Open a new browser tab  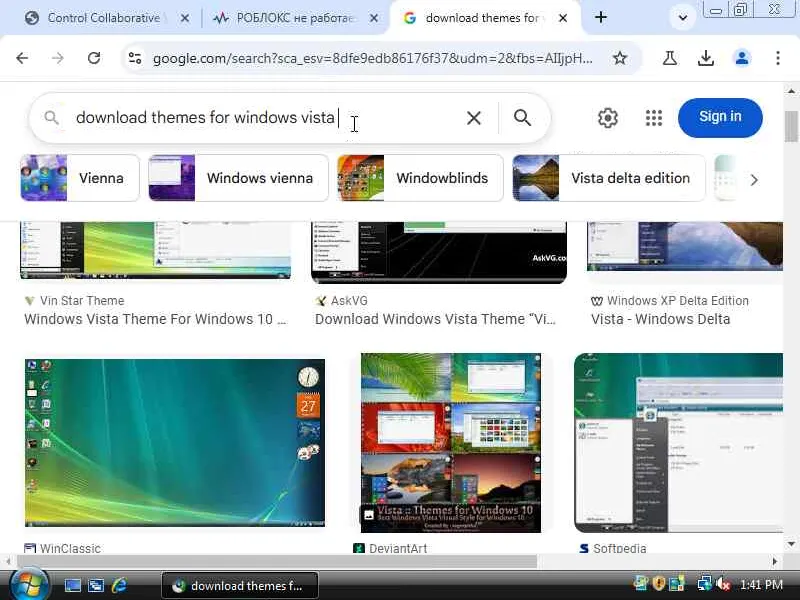pyautogui.click(x=601, y=17)
